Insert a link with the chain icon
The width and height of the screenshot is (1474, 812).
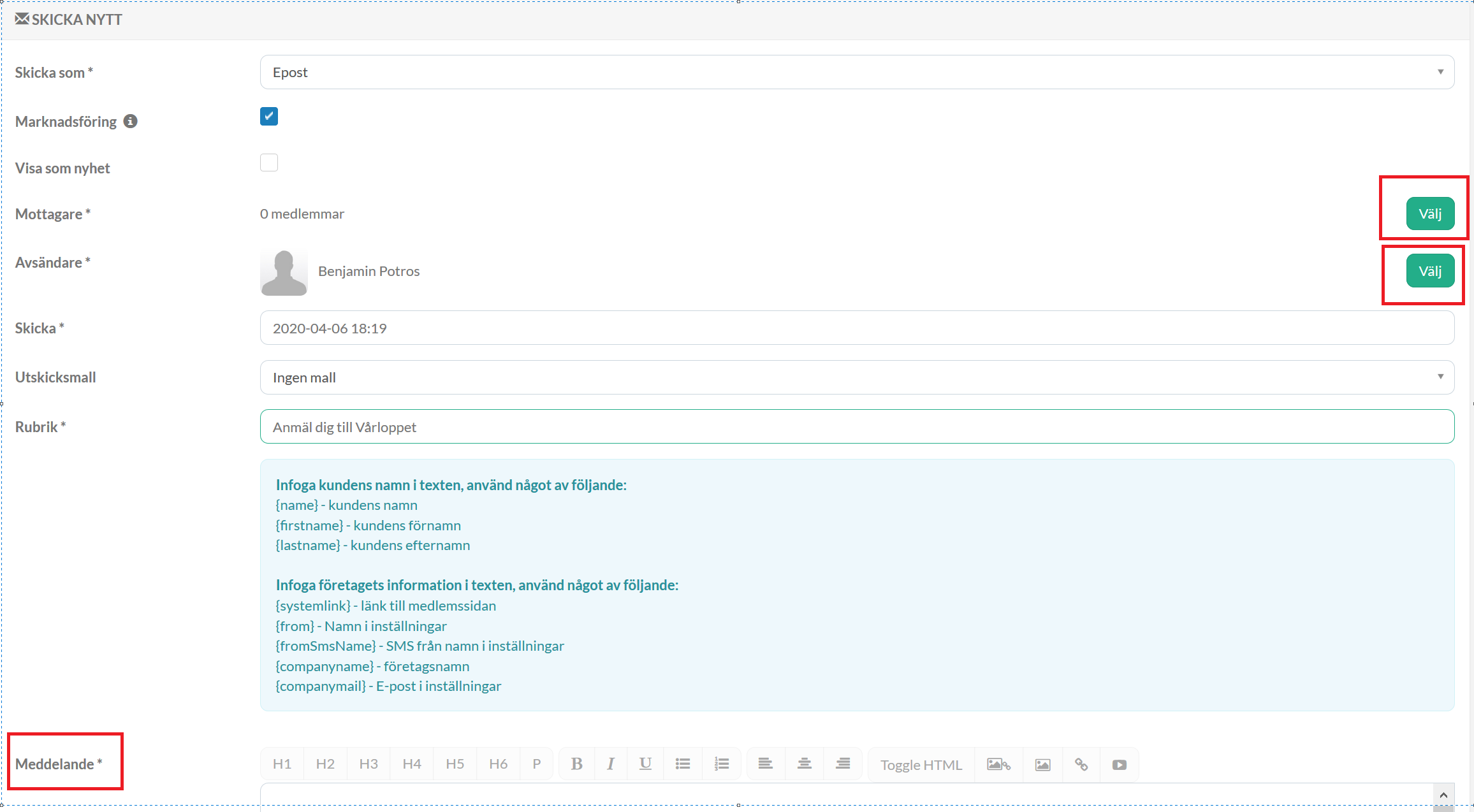click(x=1081, y=764)
